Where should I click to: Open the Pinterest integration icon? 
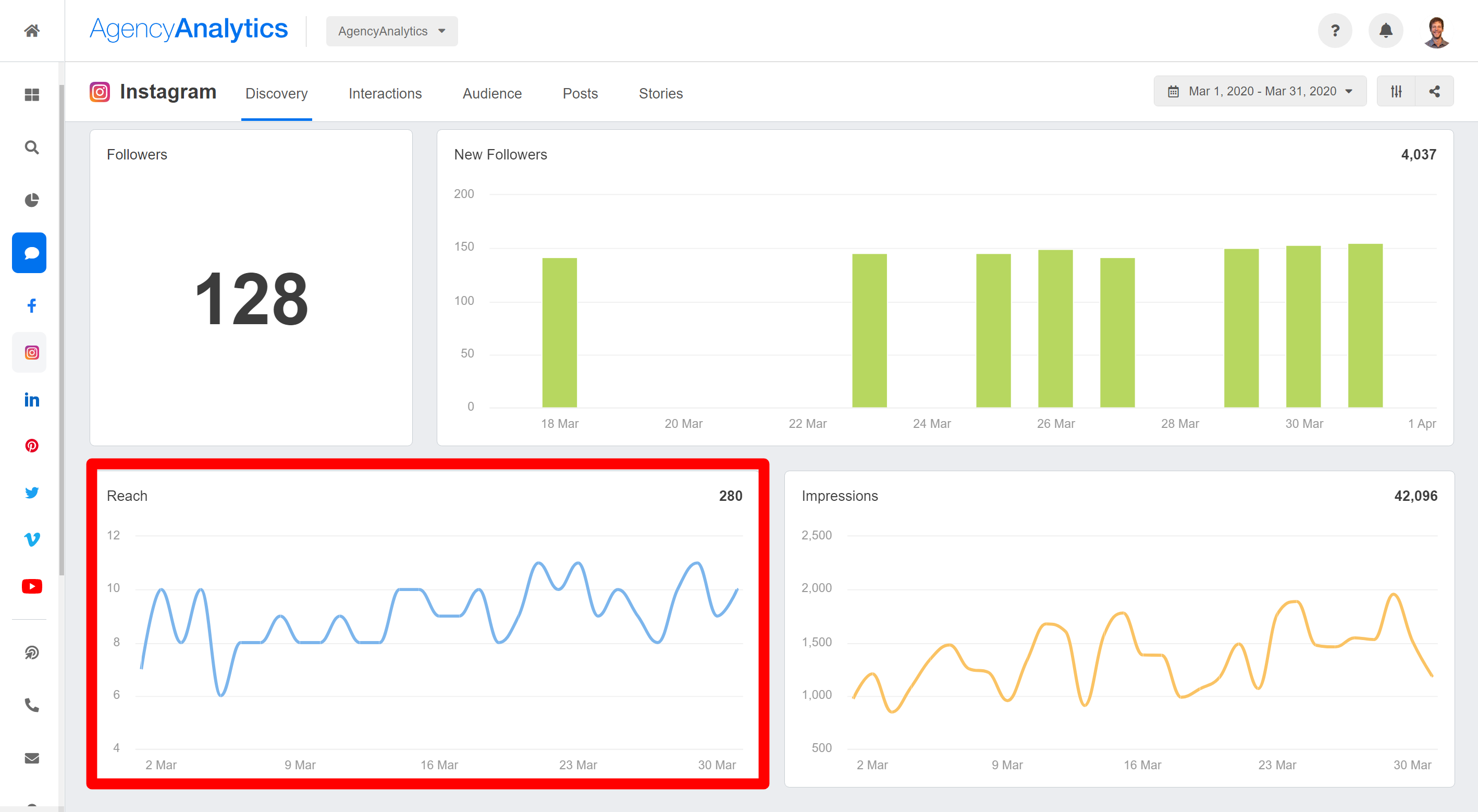32,446
